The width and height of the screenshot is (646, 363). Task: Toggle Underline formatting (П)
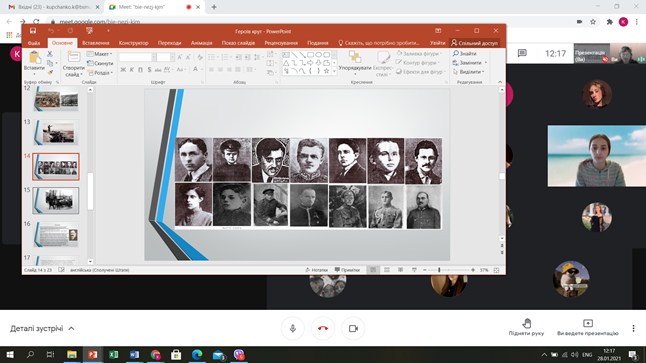(140, 70)
